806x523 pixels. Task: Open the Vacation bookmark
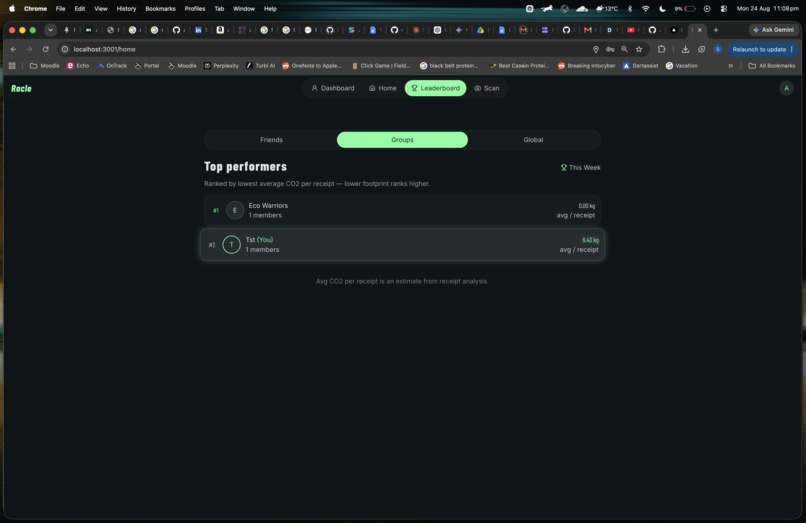click(x=682, y=66)
